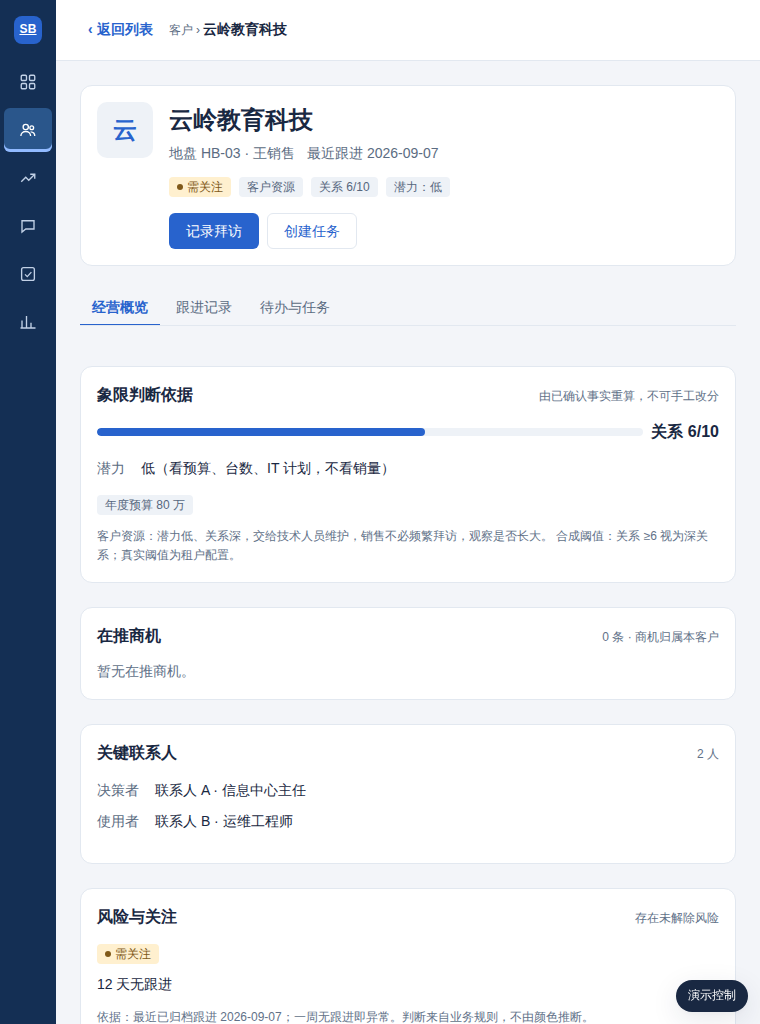Screen dimensions: 760x1024
Task: Click 创建任务 button
Action: [312, 231]
